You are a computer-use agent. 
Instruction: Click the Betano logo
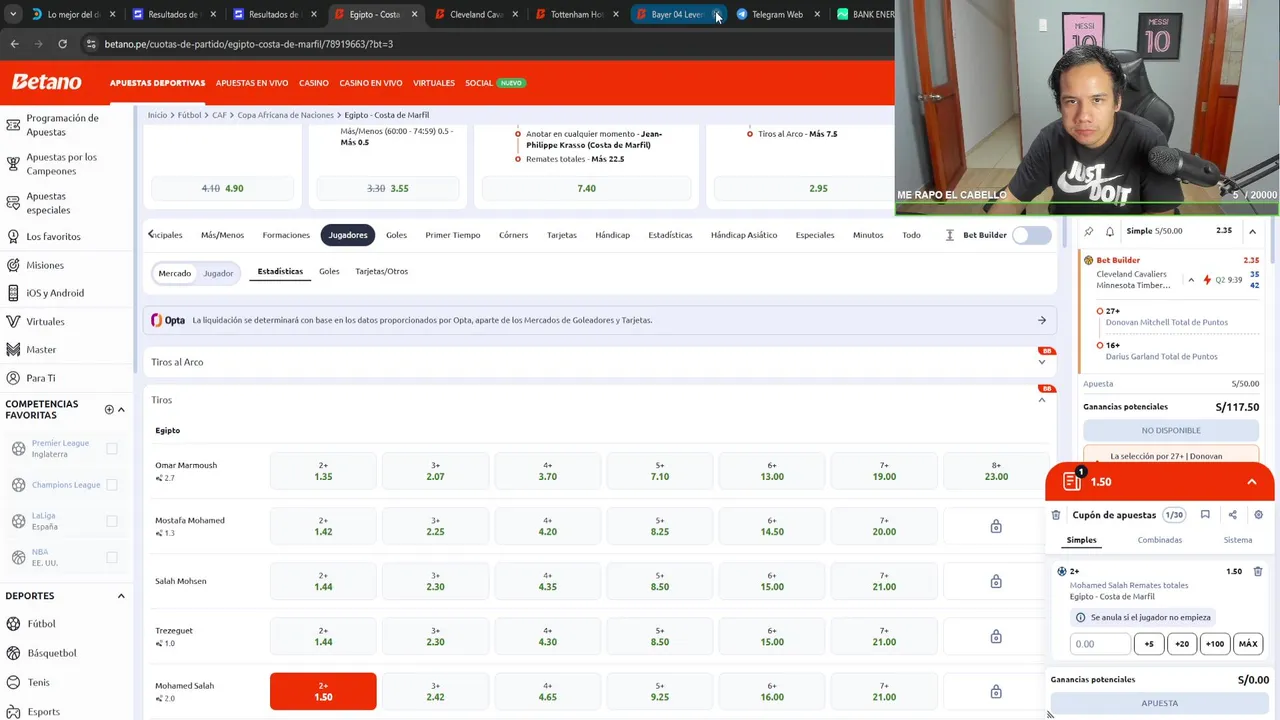(x=47, y=82)
